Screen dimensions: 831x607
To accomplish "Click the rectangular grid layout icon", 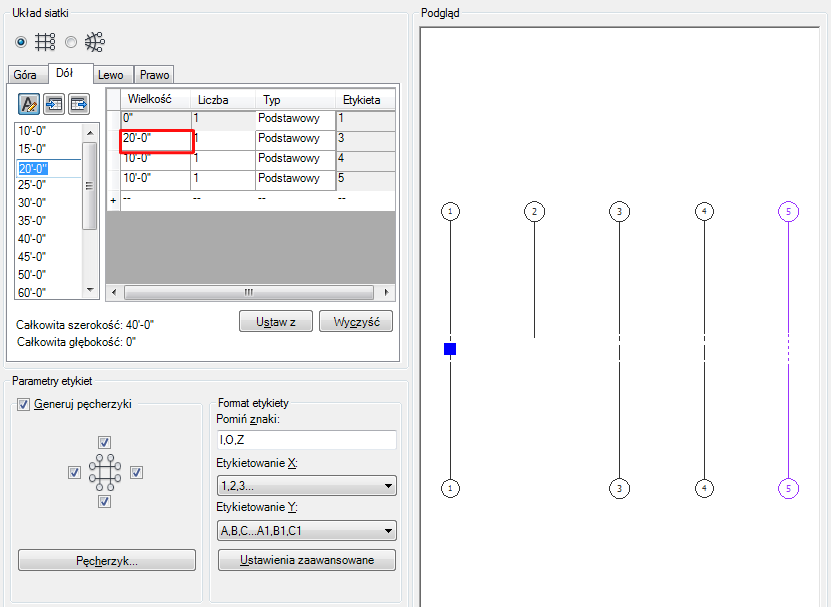I will [45, 42].
